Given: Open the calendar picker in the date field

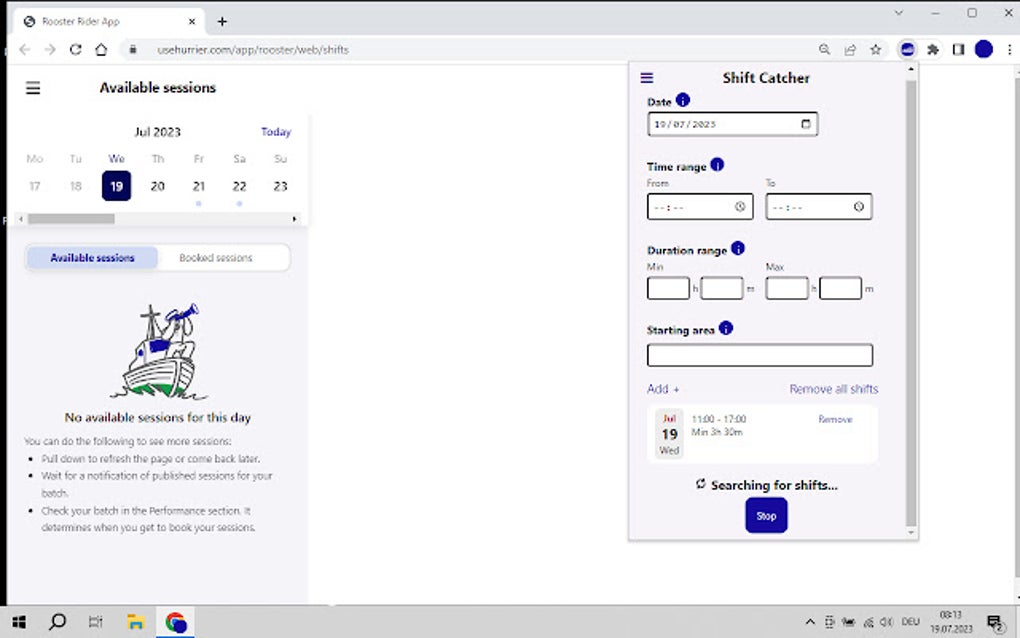Looking at the screenshot, I should (x=806, y=123).
